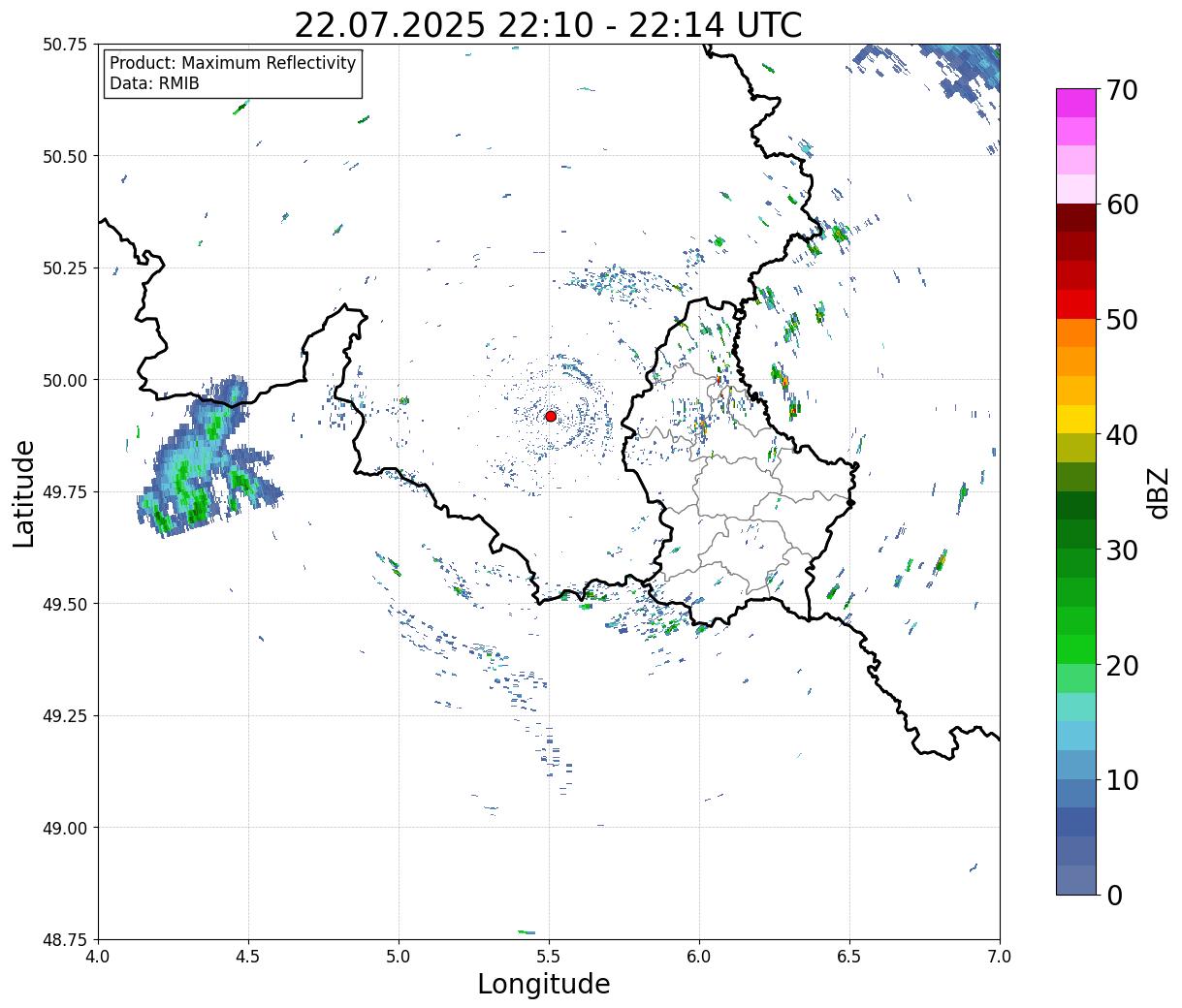This screenshot has height=1008, width=1182.
Task: Click the colorbar tick label 0
Action: point(1114,895)
